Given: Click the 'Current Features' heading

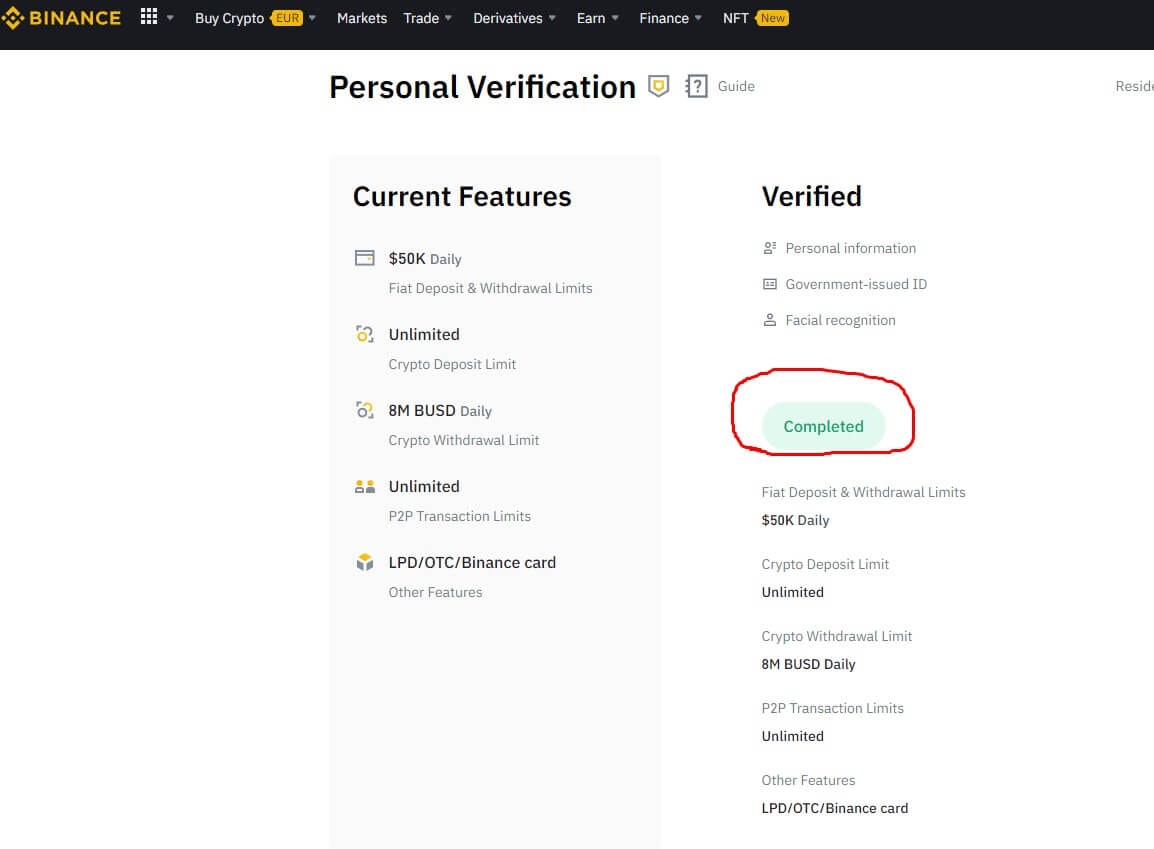Looking at the screenshot, I should pyautogui.click(x=462, y=196).
